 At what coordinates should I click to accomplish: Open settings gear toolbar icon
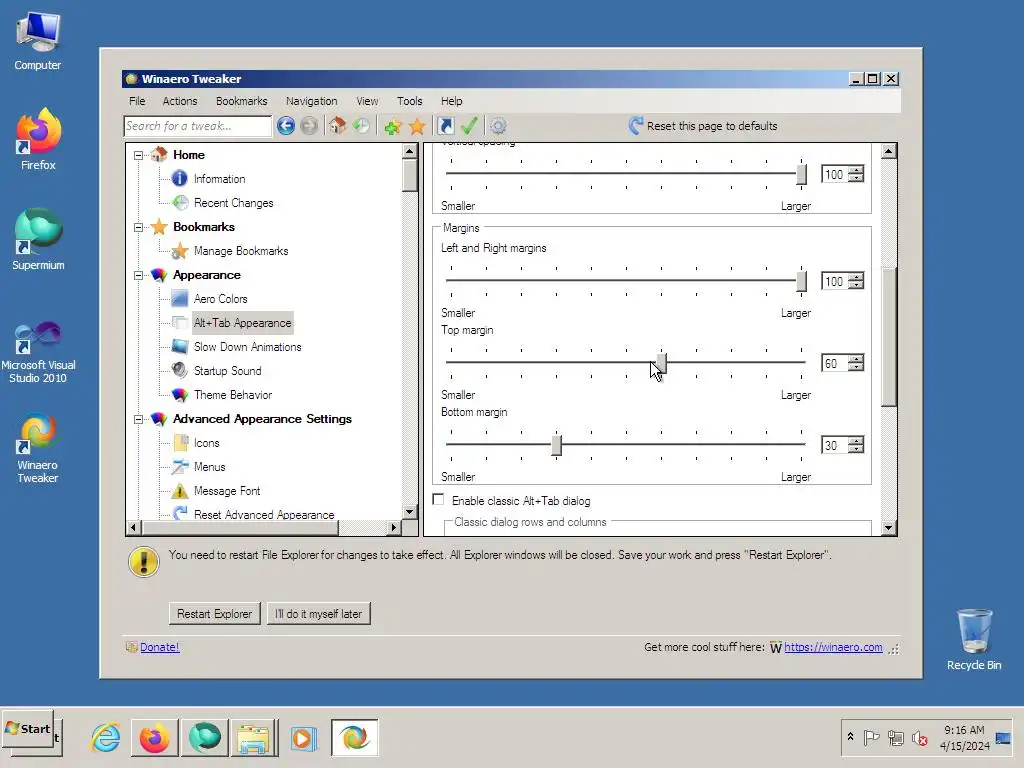(498, 125)
